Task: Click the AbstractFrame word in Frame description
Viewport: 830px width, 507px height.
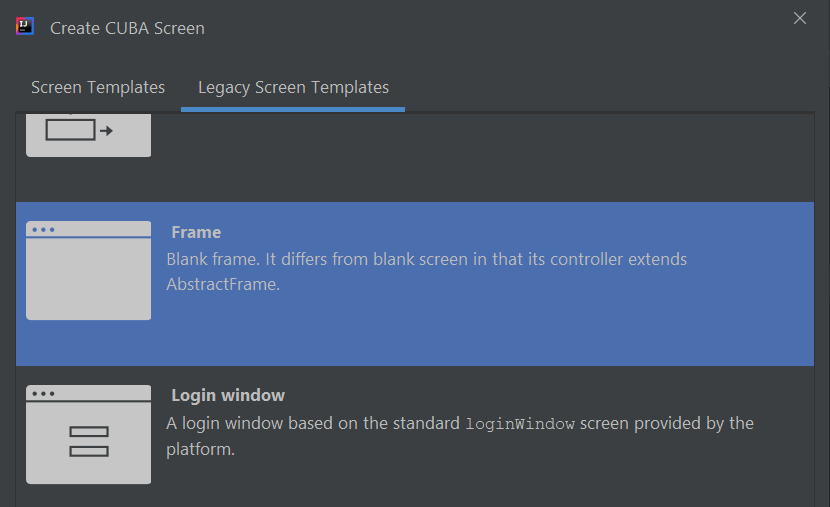Action: pyautogui.click(x=221, y=284)
